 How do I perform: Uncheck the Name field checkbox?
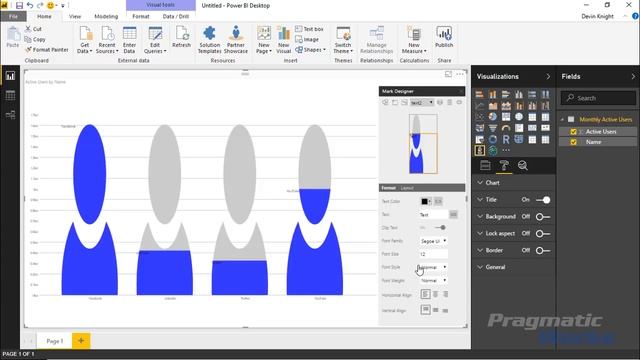(573, 142)
